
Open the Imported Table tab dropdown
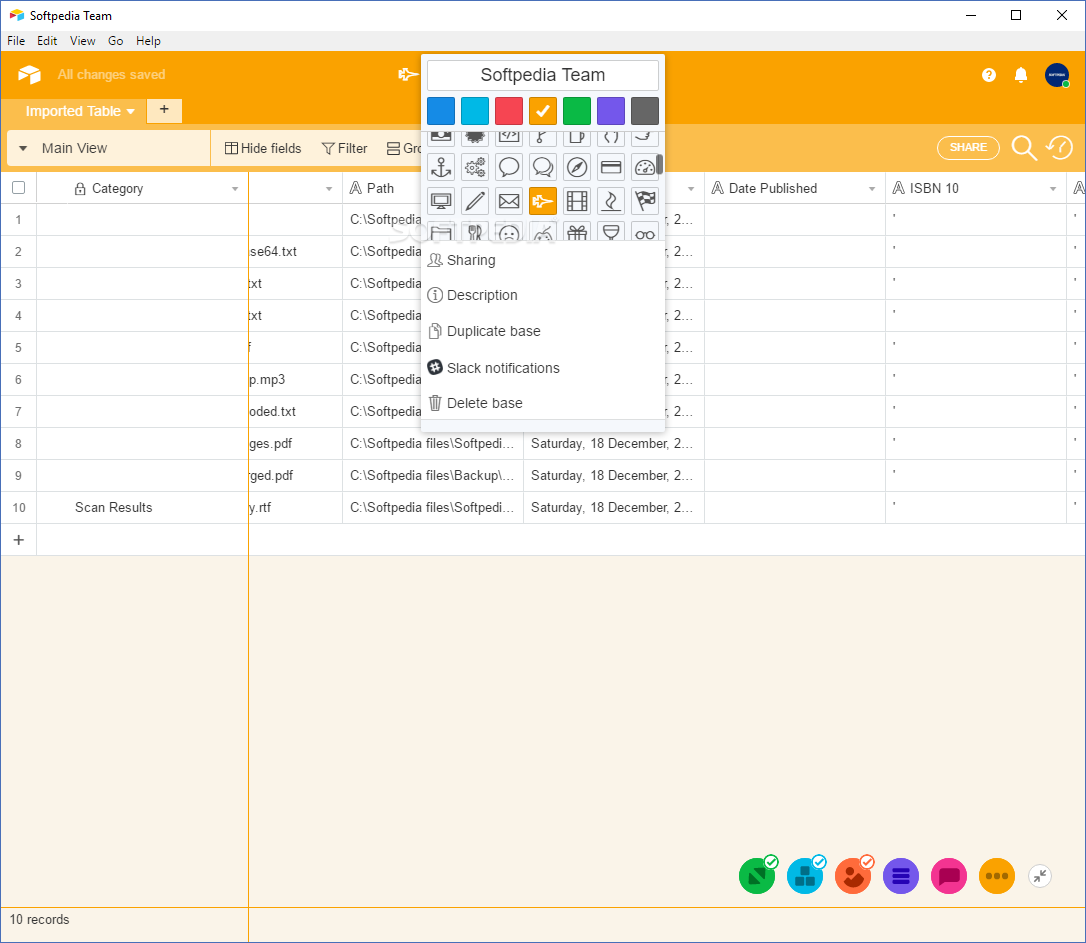click(130, 111)
